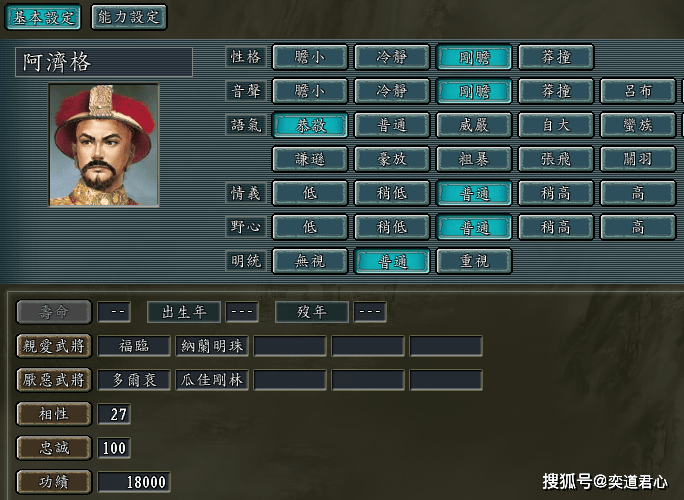Edit the 忠誠 value field showing 100

[x=114, y=448]
